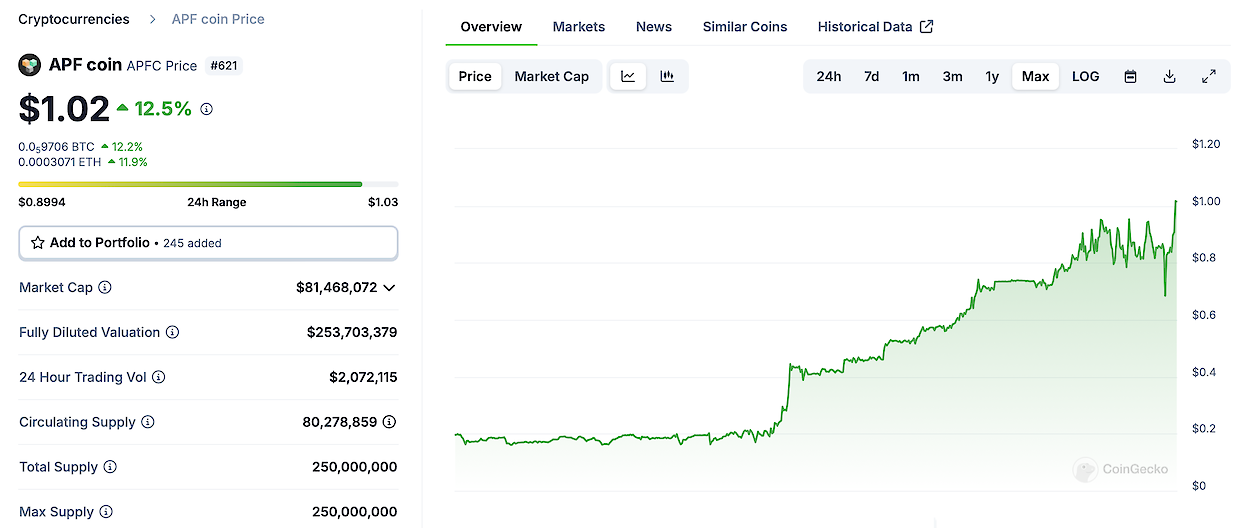Add APF coin to Portfolio

(x=208, y=243)
